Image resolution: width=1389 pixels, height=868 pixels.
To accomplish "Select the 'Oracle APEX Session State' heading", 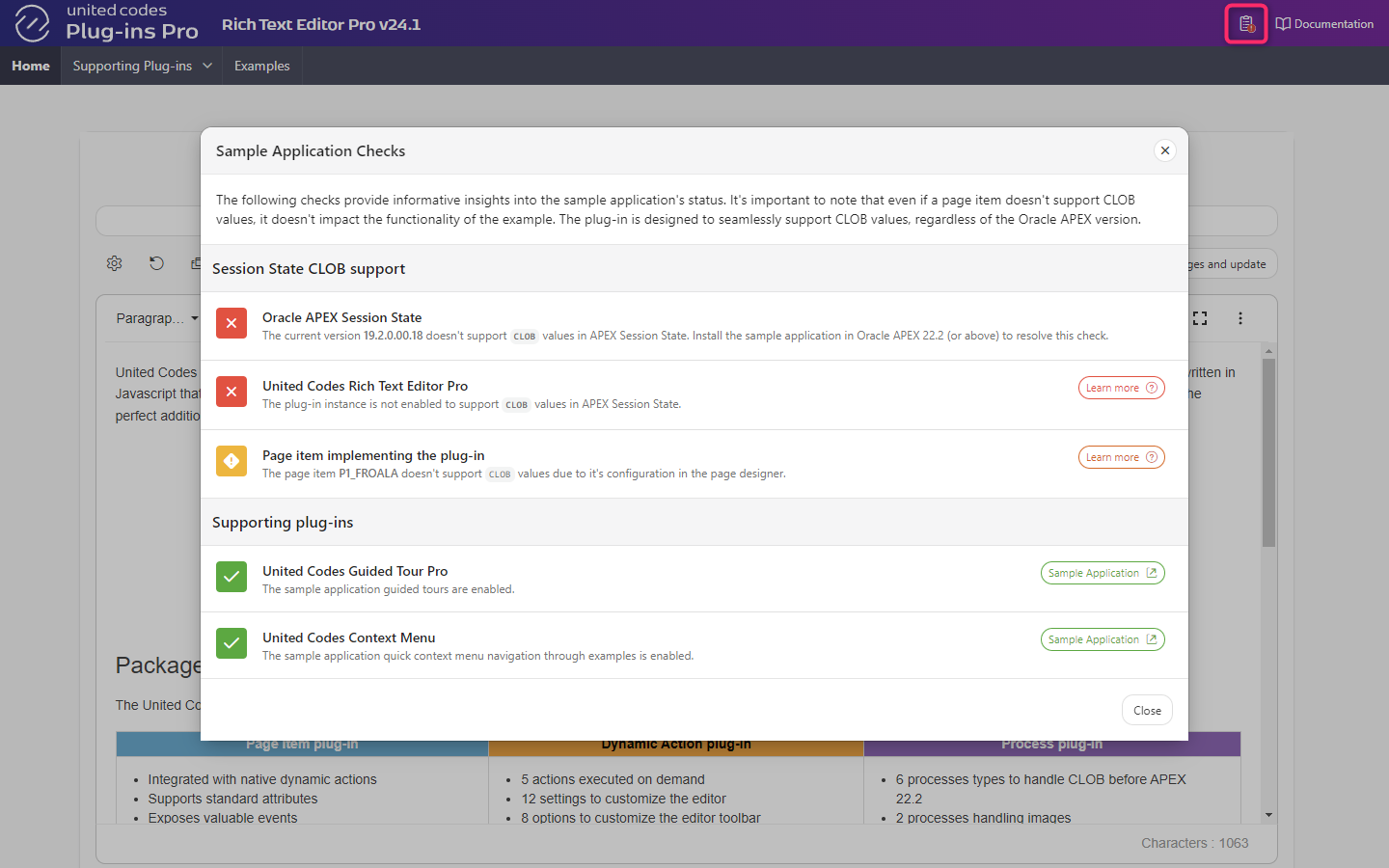I will pyautogui.click(x=341, y=317).
